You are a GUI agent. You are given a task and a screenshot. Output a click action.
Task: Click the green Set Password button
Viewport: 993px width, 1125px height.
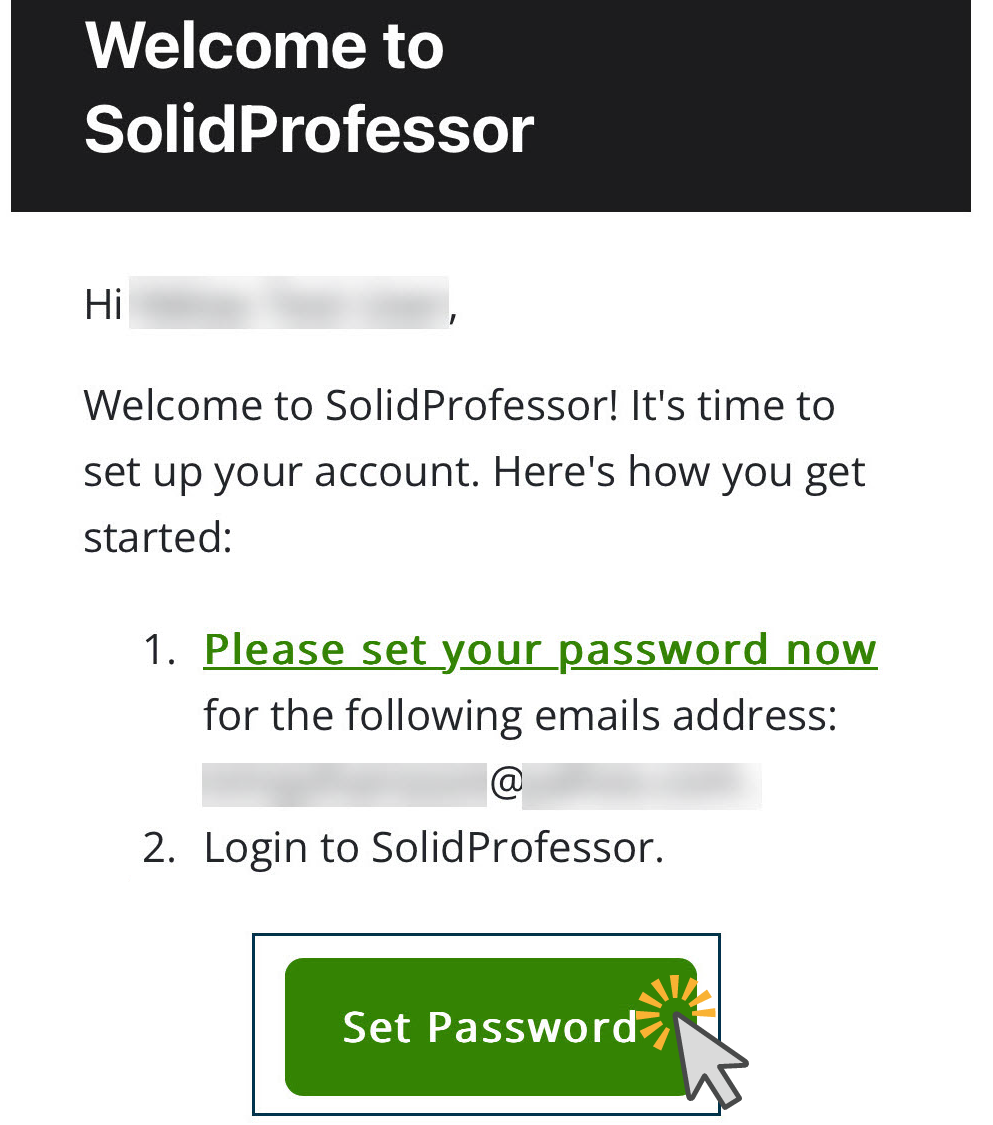(491, 1026)
